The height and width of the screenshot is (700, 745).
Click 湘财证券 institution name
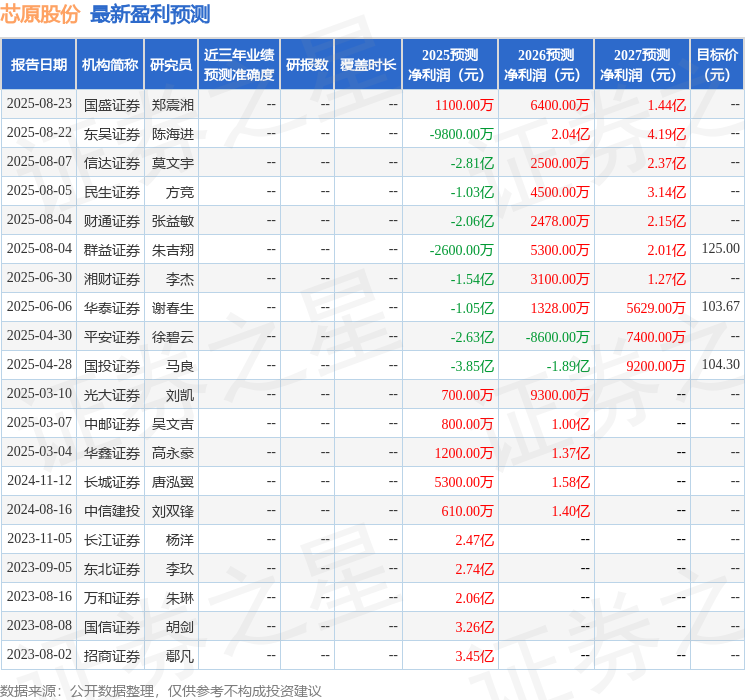[112, 279]
